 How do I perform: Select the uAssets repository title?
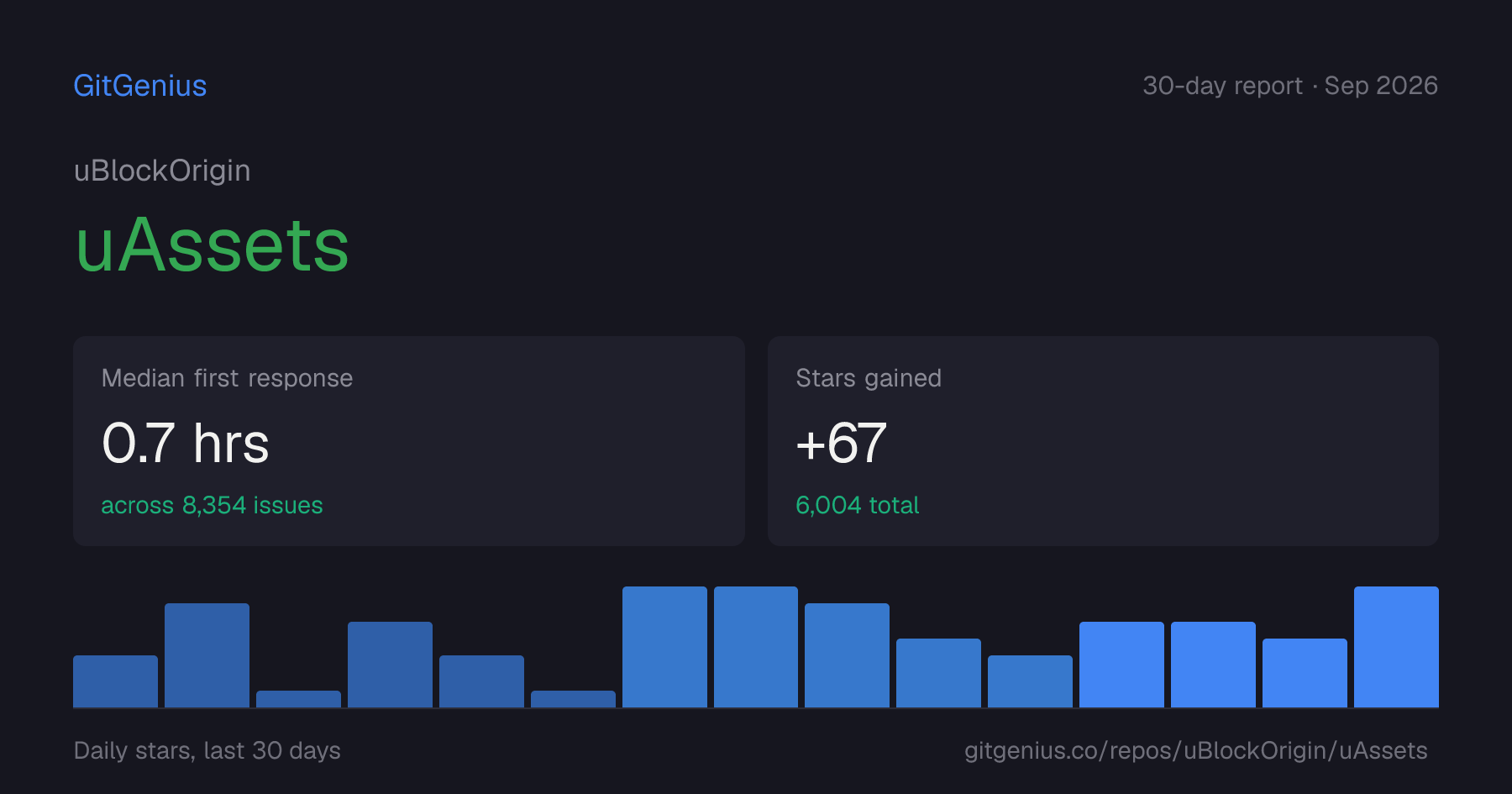tap(213, 245)
